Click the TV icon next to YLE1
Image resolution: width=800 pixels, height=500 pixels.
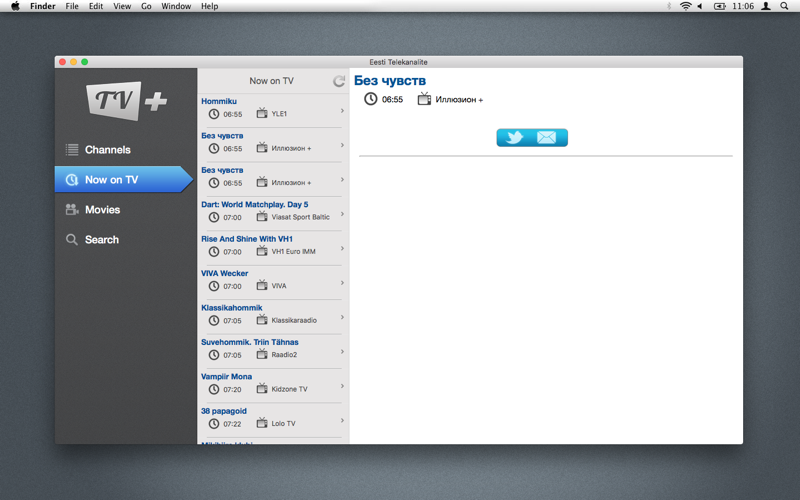click(262, 113)
